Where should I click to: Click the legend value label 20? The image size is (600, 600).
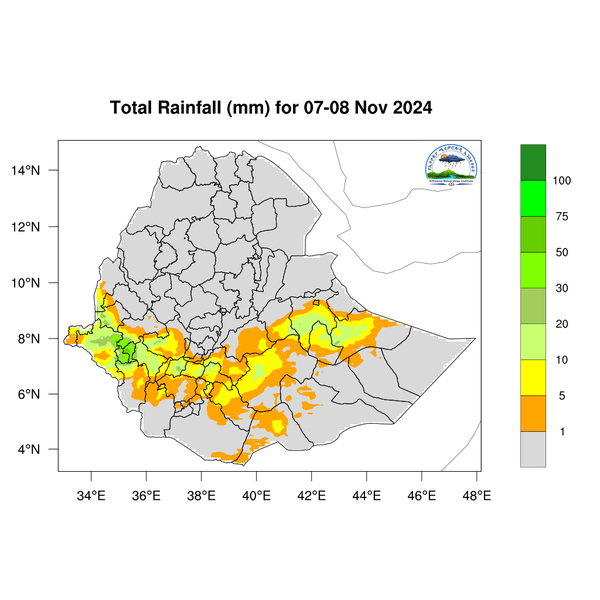562,324
